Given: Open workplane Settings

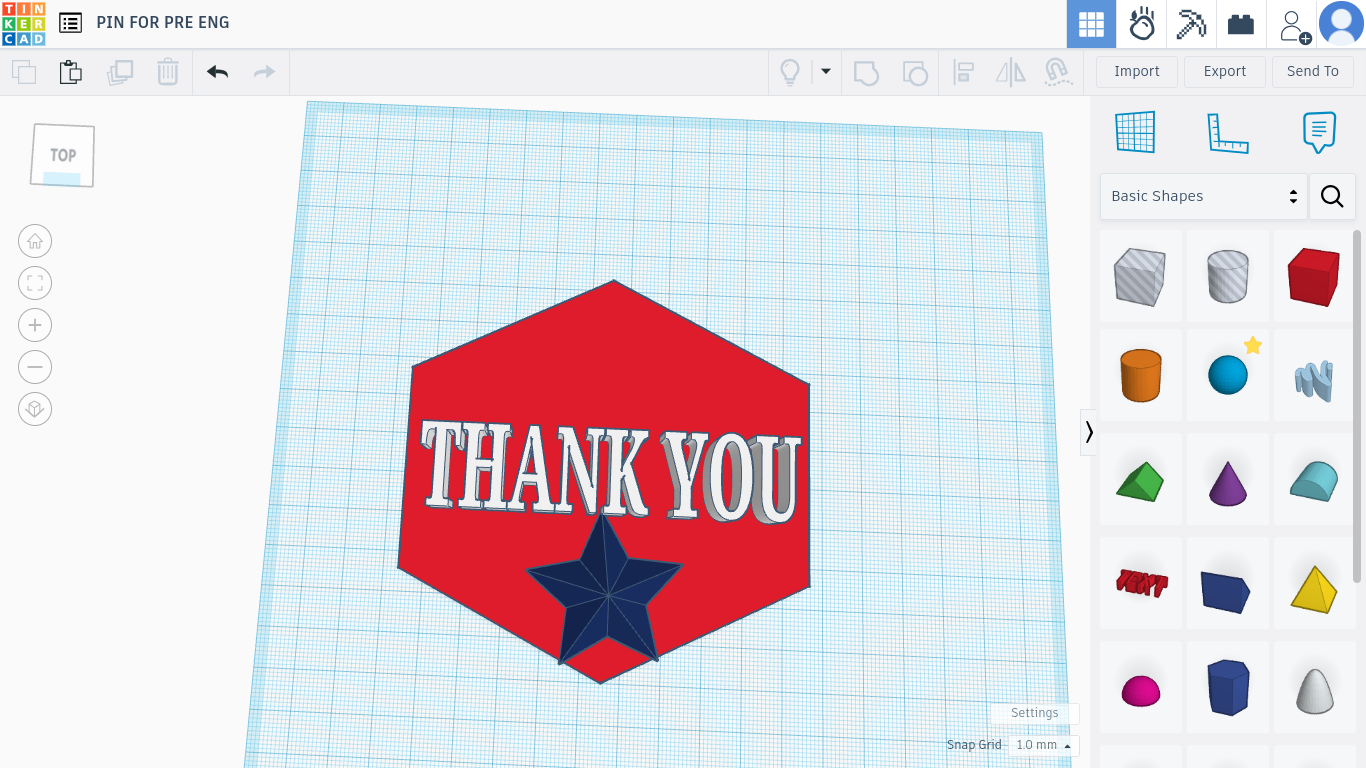Looking at the screenshot, I should pyautogui.click(x=1034, y=713).
